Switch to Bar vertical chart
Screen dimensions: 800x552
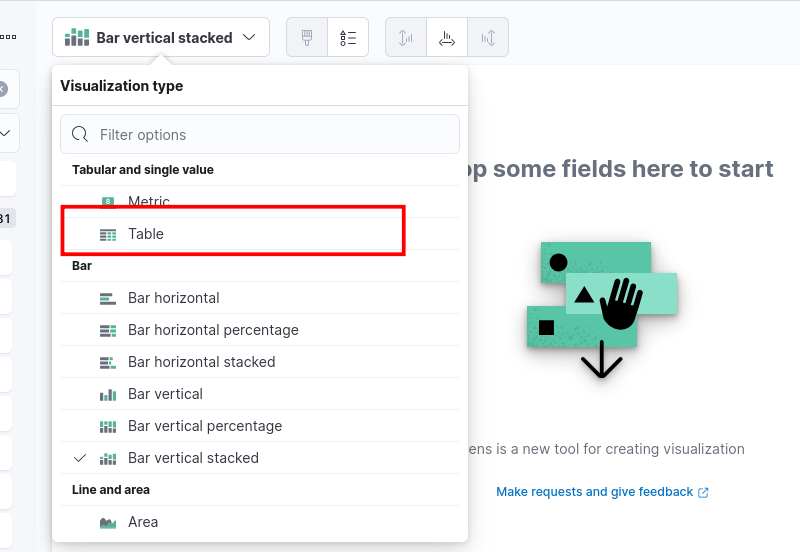165,394
